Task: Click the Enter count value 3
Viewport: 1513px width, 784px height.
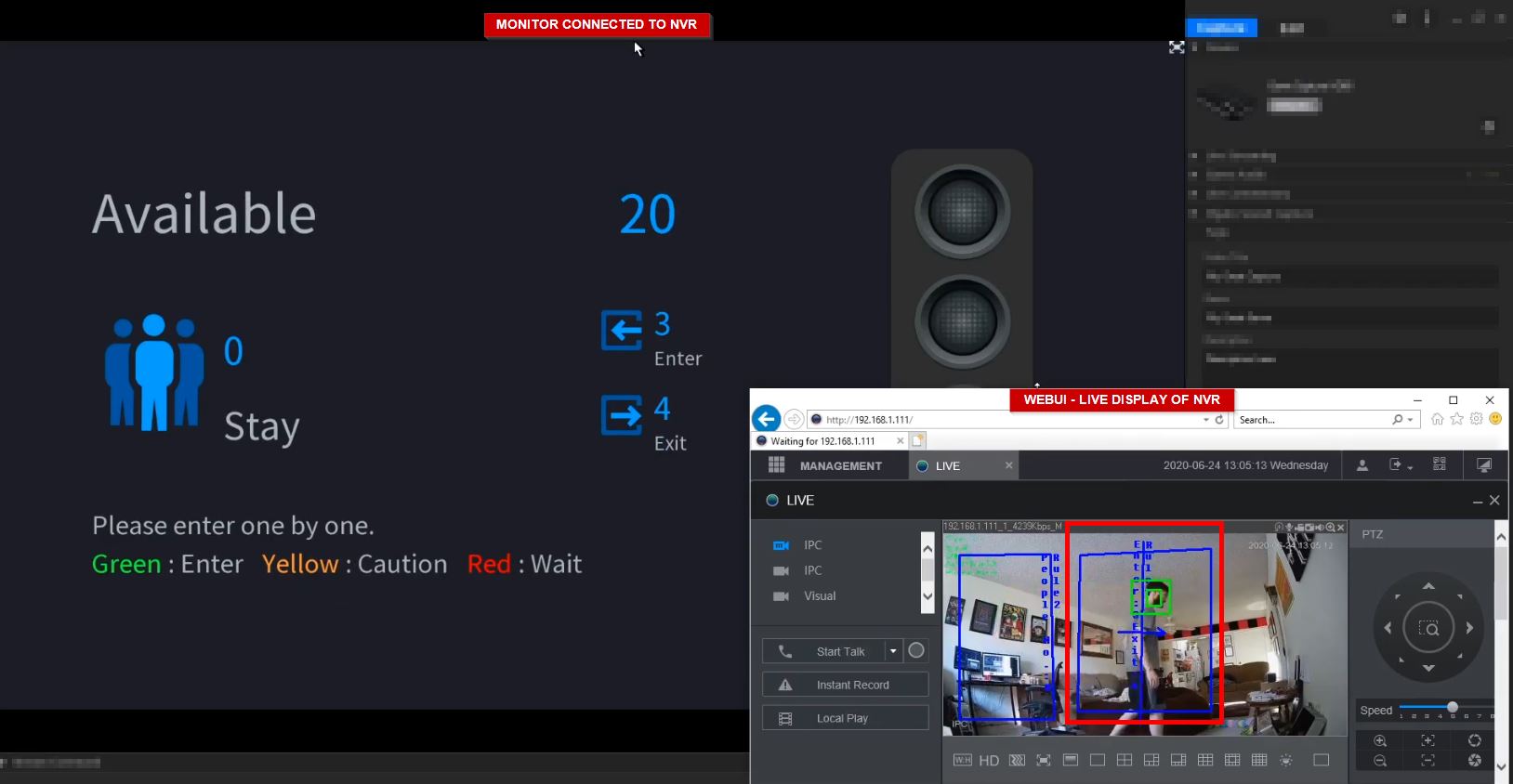Action: [x=662, y=324]
